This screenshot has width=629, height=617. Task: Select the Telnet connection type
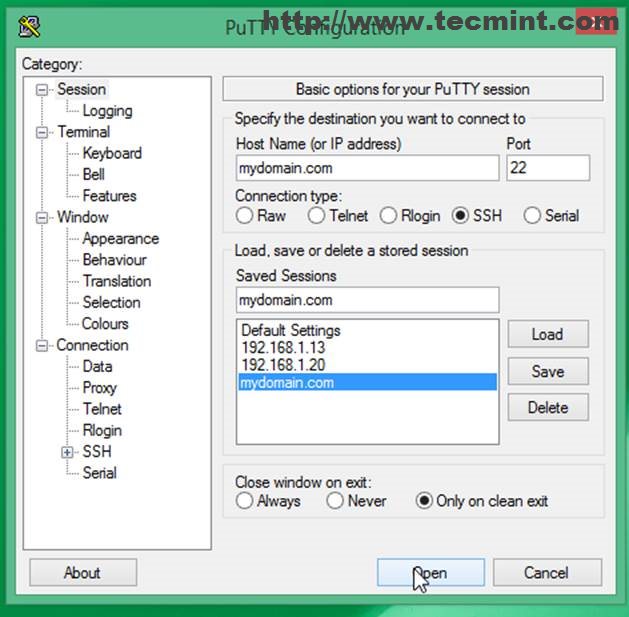(x=316, y=216)
